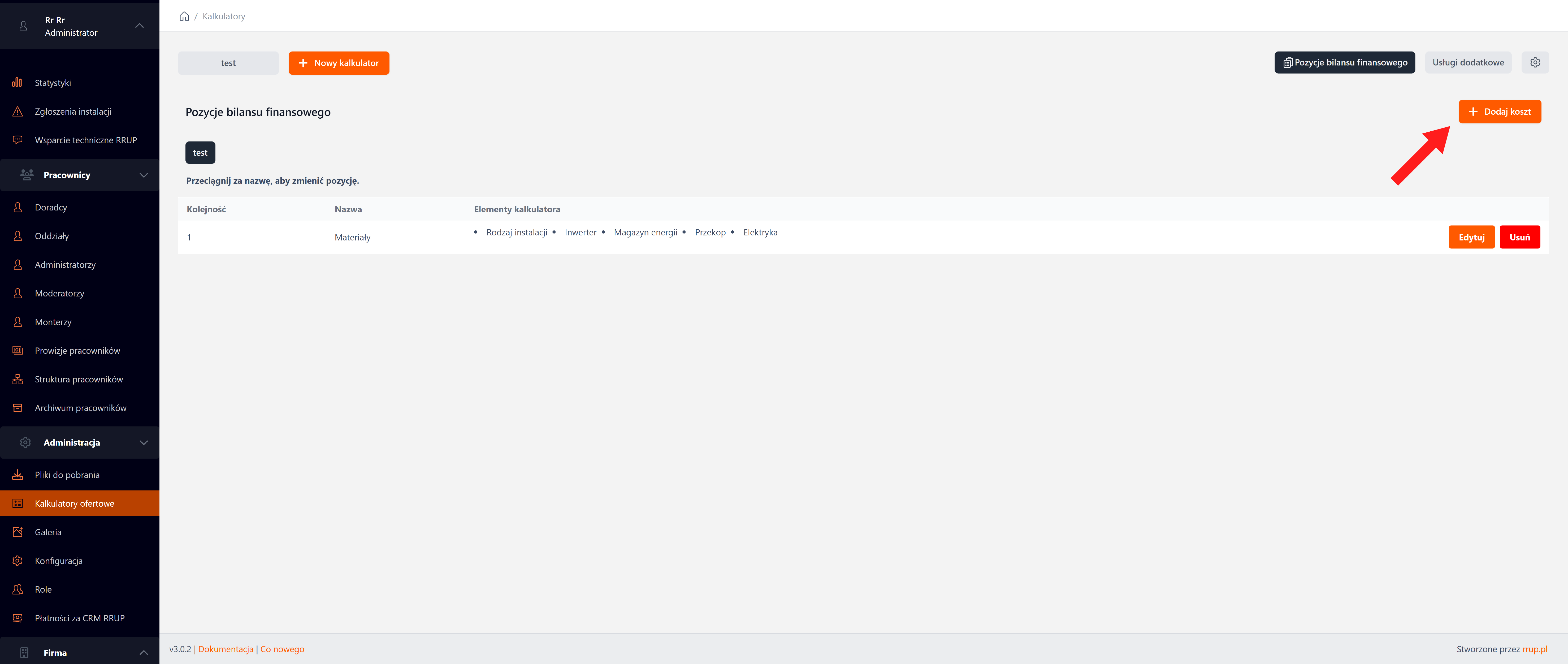Click the Pliki do pobrania download icon
Screen dimensions: 1568x664
[x=17, y=475]
